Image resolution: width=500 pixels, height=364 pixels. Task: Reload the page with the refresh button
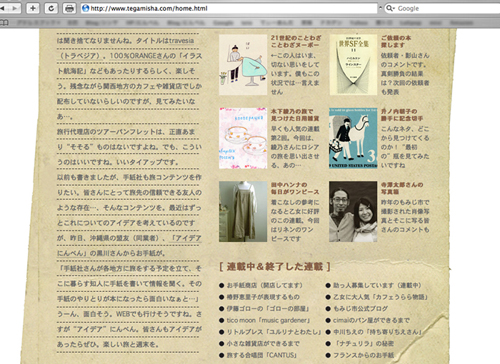coord(51,8)
